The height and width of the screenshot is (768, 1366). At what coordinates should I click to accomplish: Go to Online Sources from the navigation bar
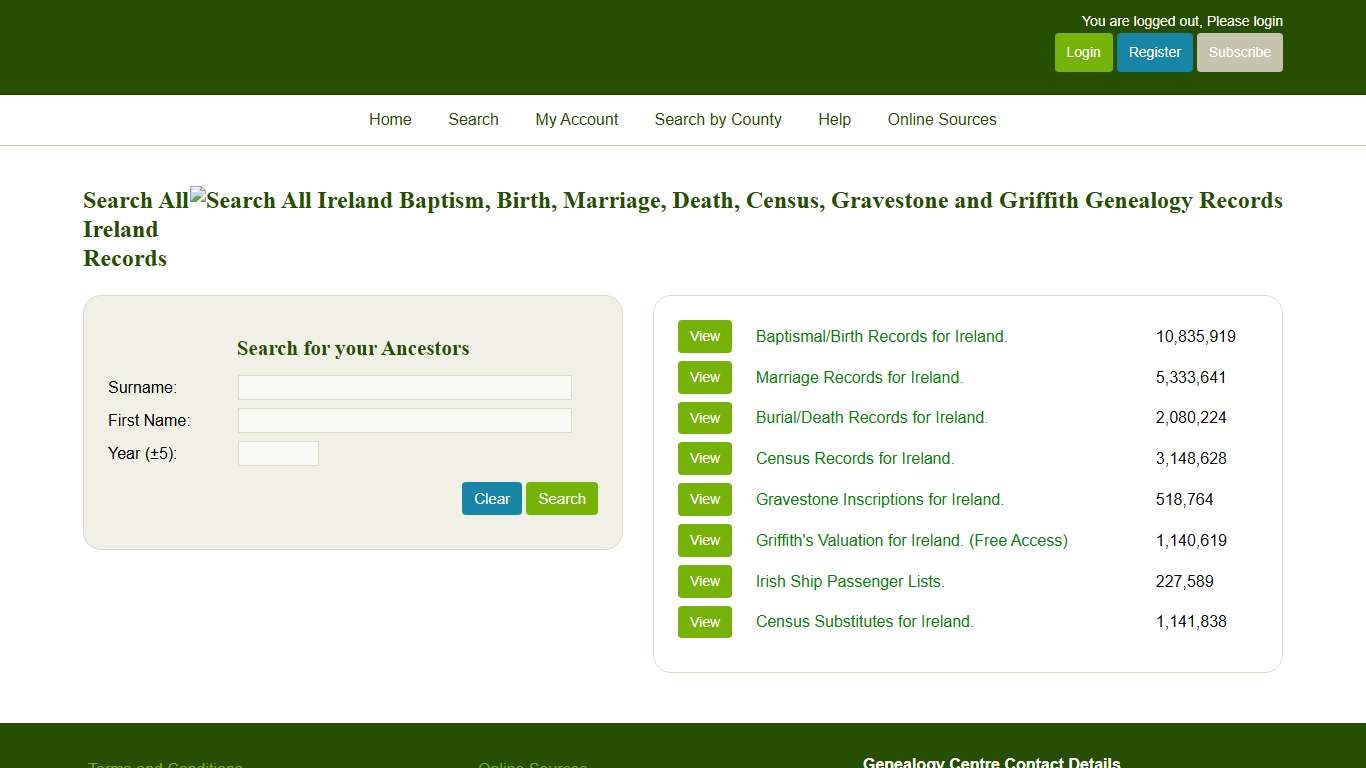(941, 119)
